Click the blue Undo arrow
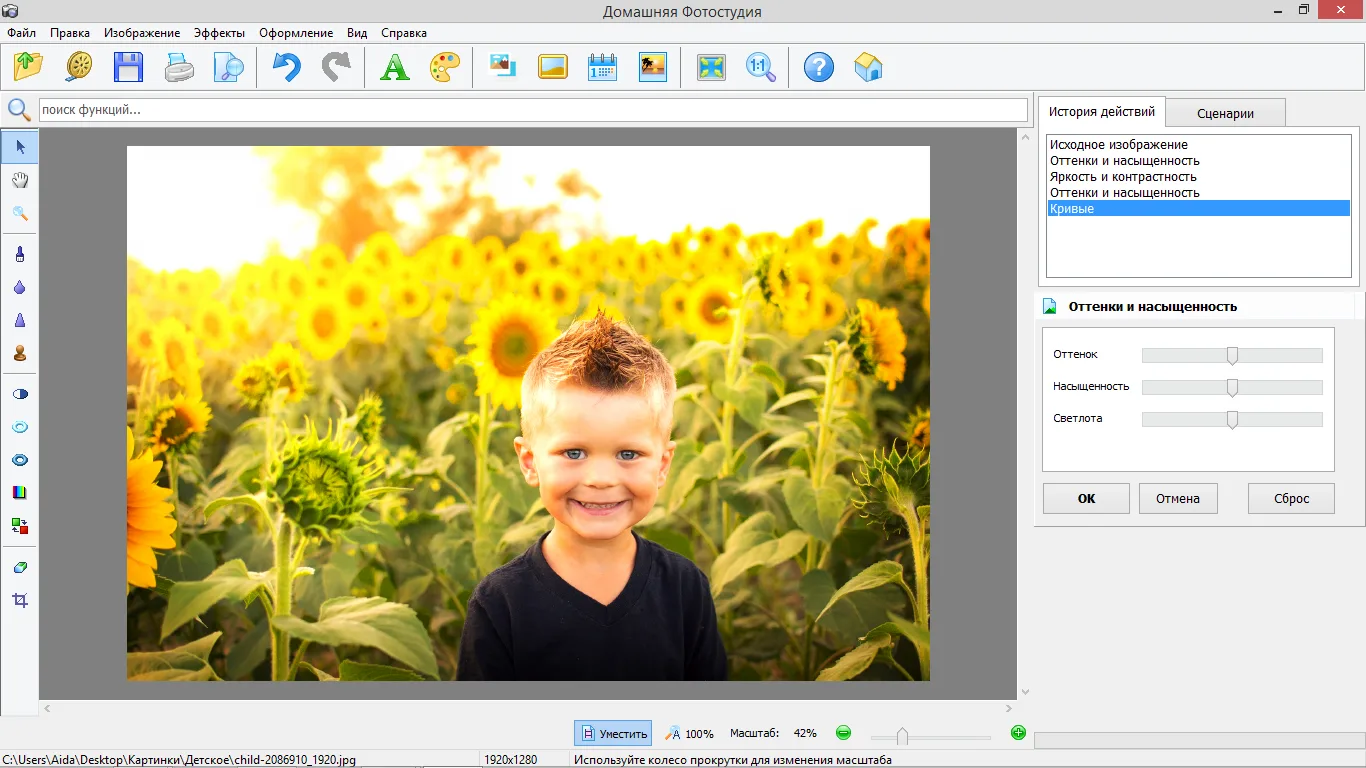 click(x=287, y=67)
